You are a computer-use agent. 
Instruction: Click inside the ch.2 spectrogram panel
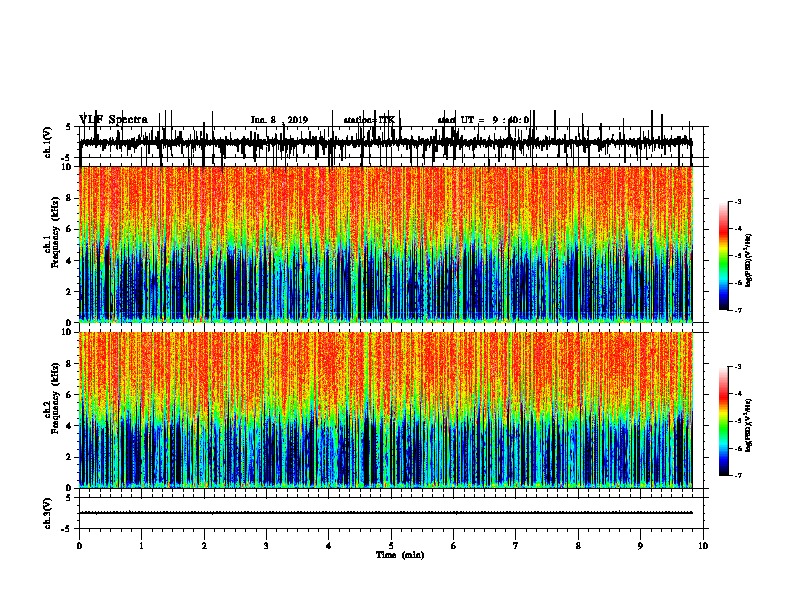click(x=385, y=410)
